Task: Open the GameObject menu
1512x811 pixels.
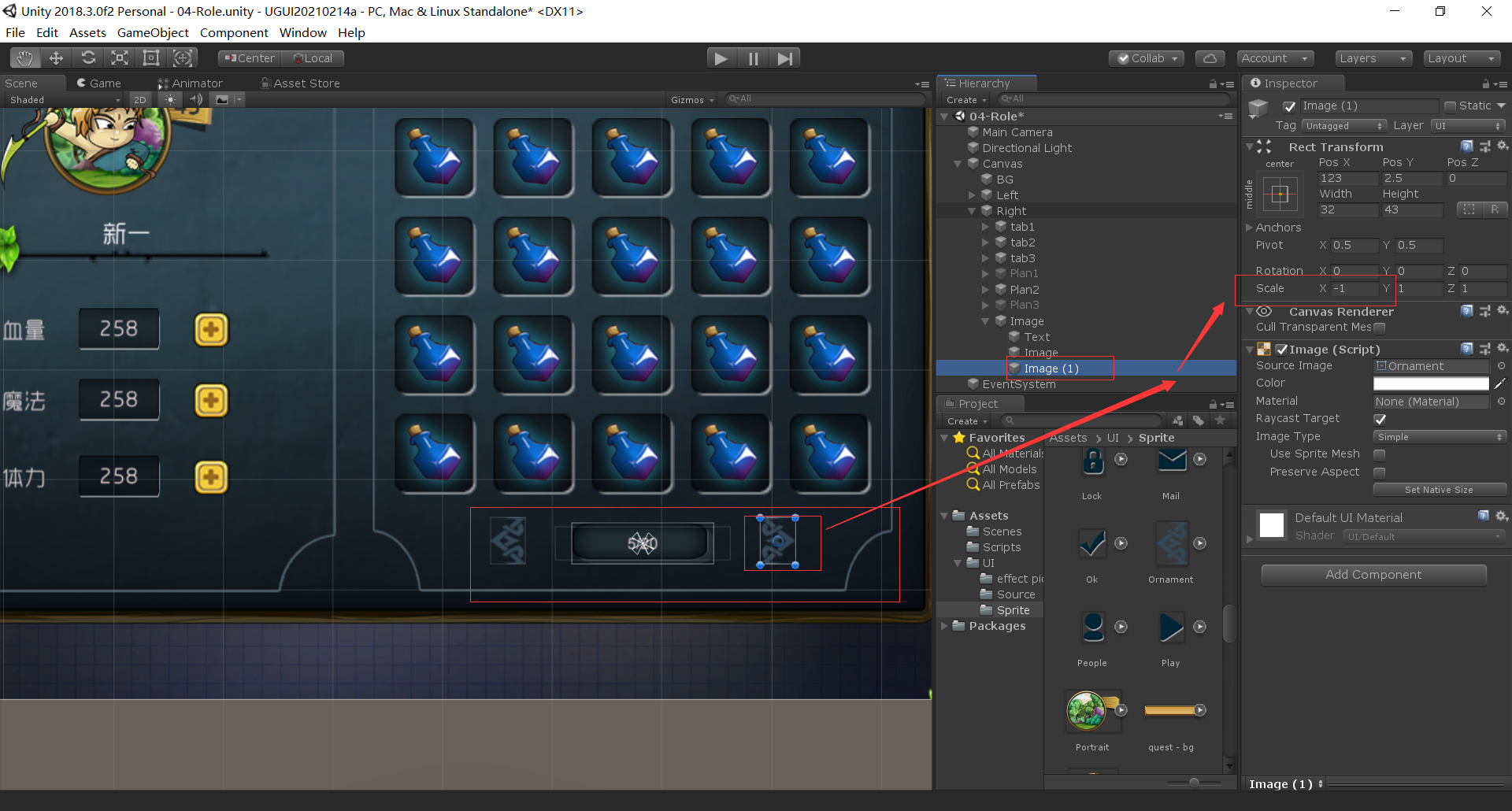Action: pos(153,32)
